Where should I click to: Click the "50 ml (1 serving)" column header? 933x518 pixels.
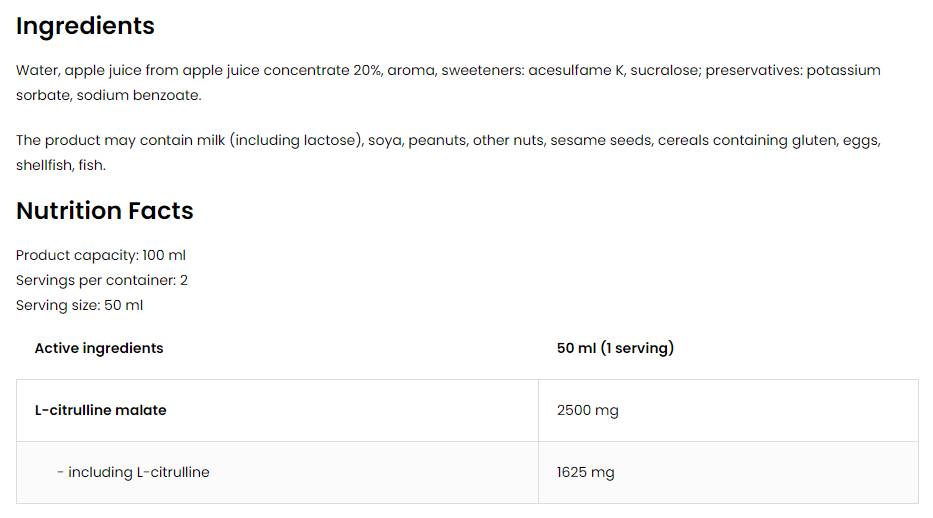click(x=615, y=348)
